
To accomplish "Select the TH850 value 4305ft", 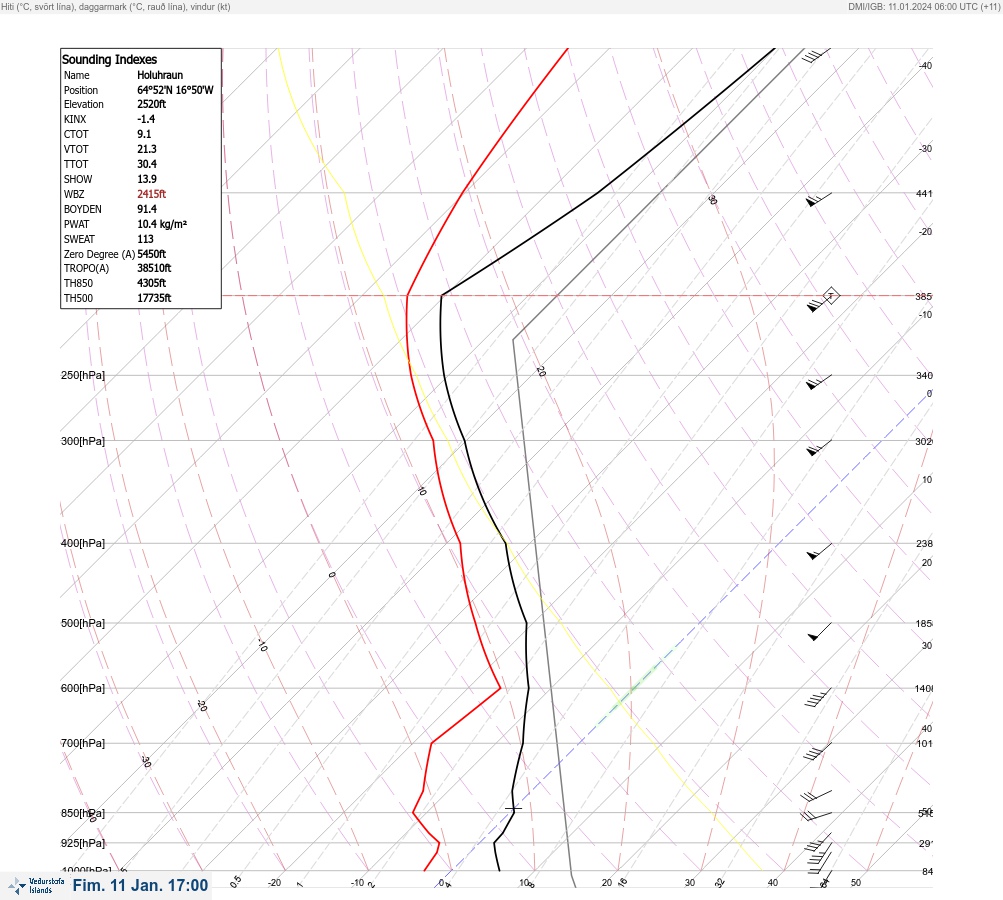I will (152, 283).
